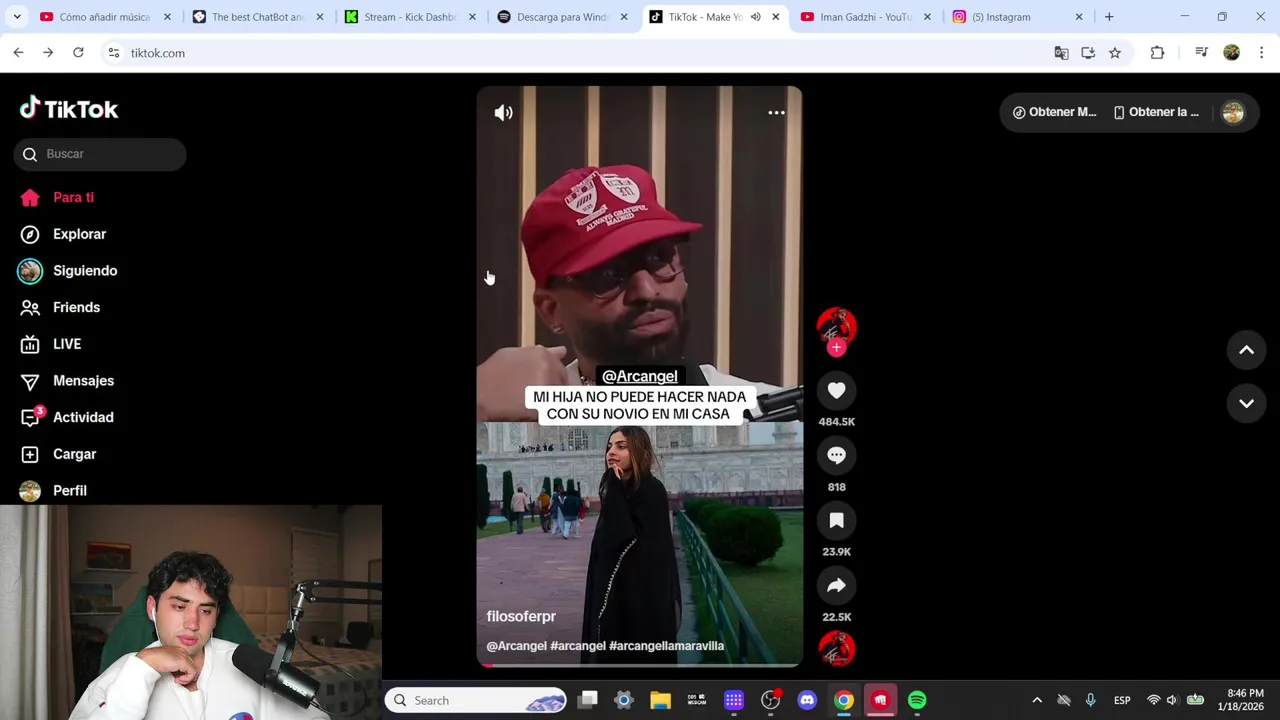Share the video via the arrow icon
The height and width of the screenshot is (720, 1280).
pyautogui.click(x=837, y=586)
